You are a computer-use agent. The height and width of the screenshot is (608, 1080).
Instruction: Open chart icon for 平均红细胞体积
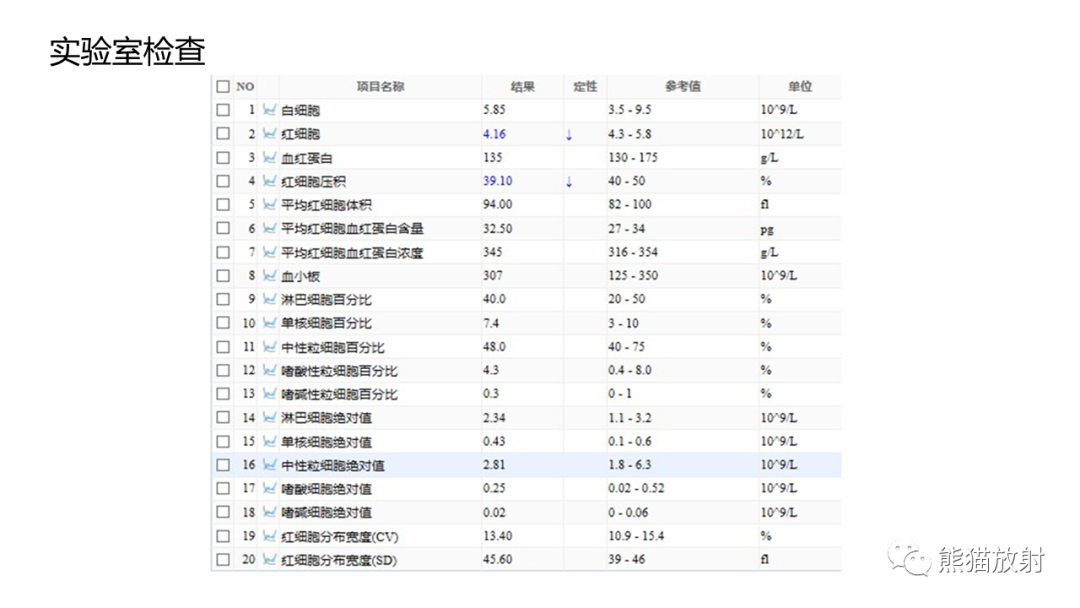tap(269, 205)
